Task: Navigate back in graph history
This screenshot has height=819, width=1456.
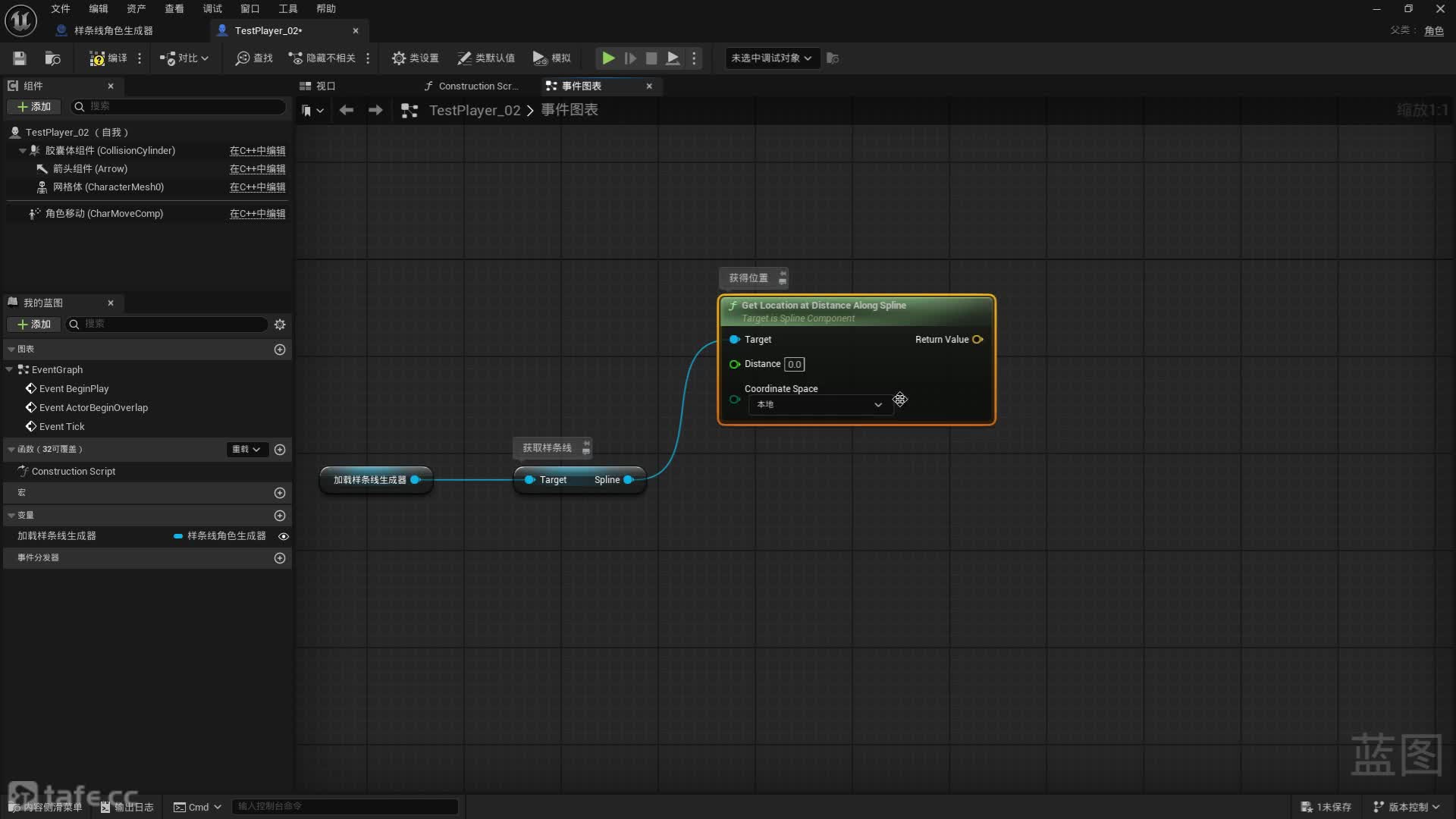Action: coord(347,111)
